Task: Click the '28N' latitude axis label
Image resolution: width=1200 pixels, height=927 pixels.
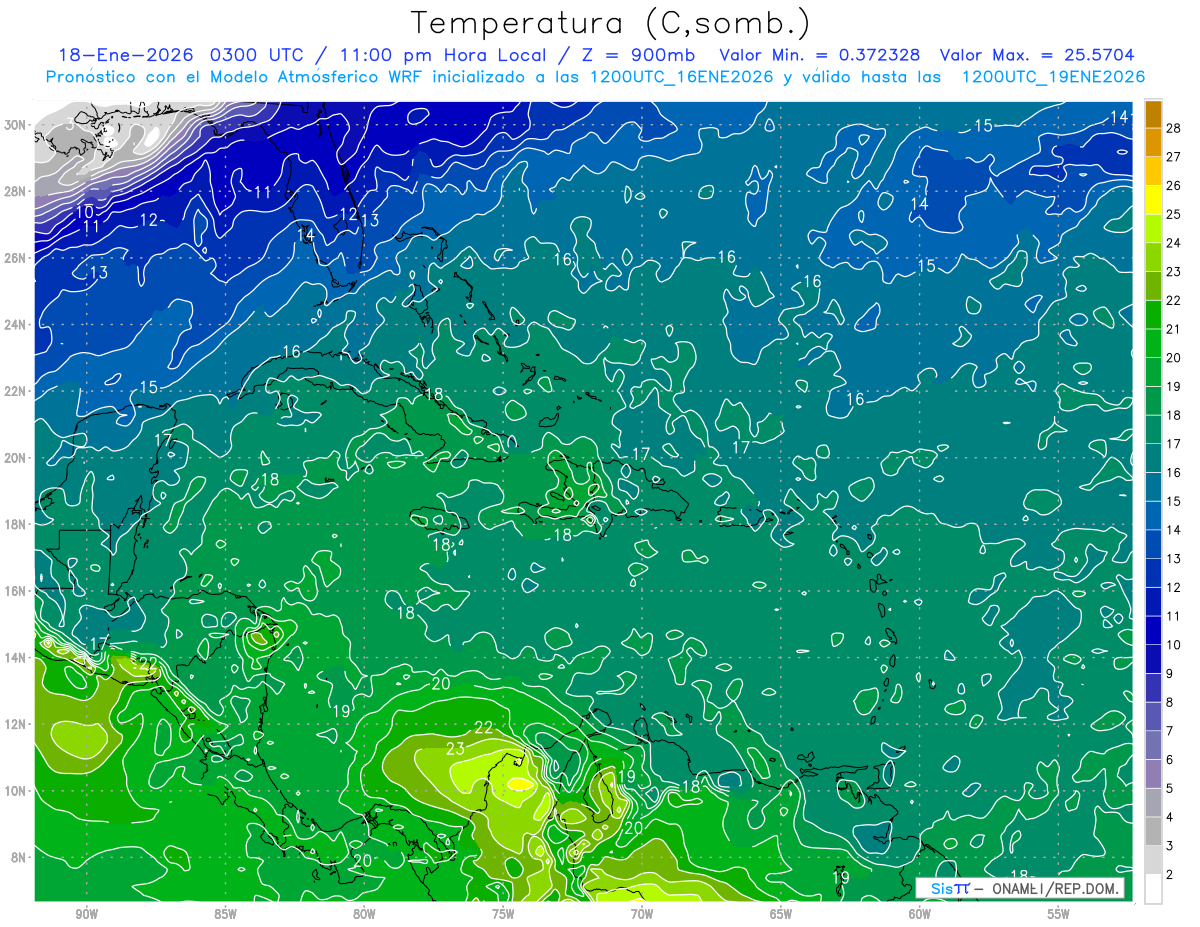Action: pos(15,191)
